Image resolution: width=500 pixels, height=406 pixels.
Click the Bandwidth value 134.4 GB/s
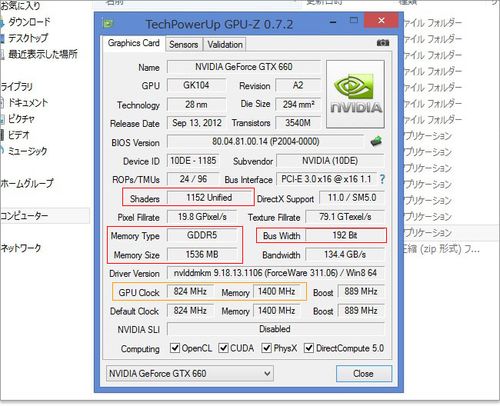pyautogui.click(x=345, y=255)
